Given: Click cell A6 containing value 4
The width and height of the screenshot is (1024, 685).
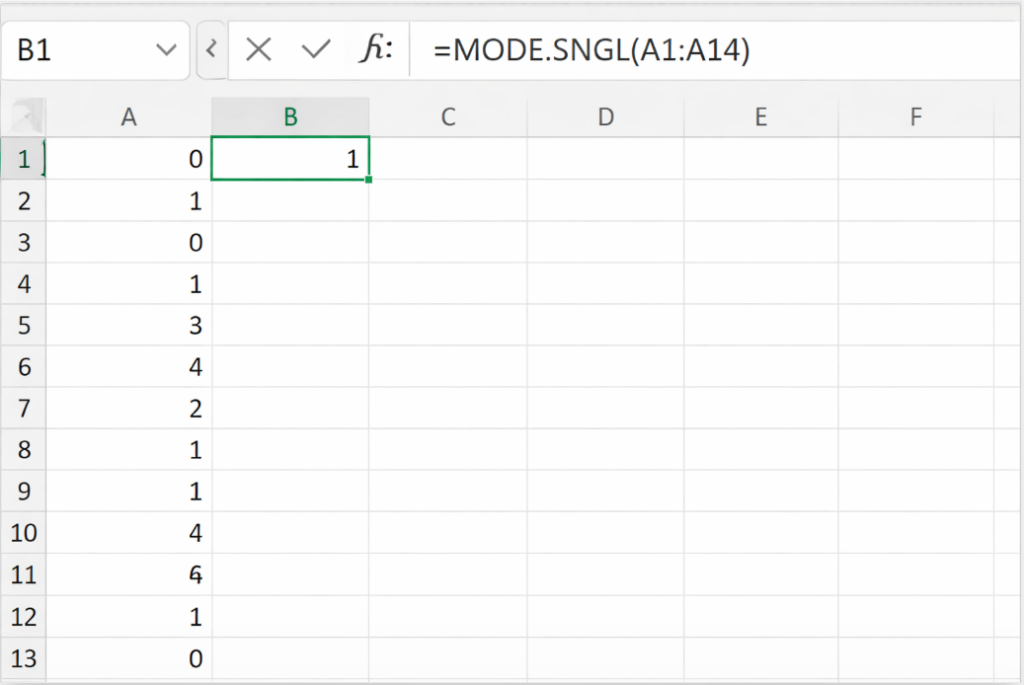Looking at the screenshot, I should (x=129, y=368).
